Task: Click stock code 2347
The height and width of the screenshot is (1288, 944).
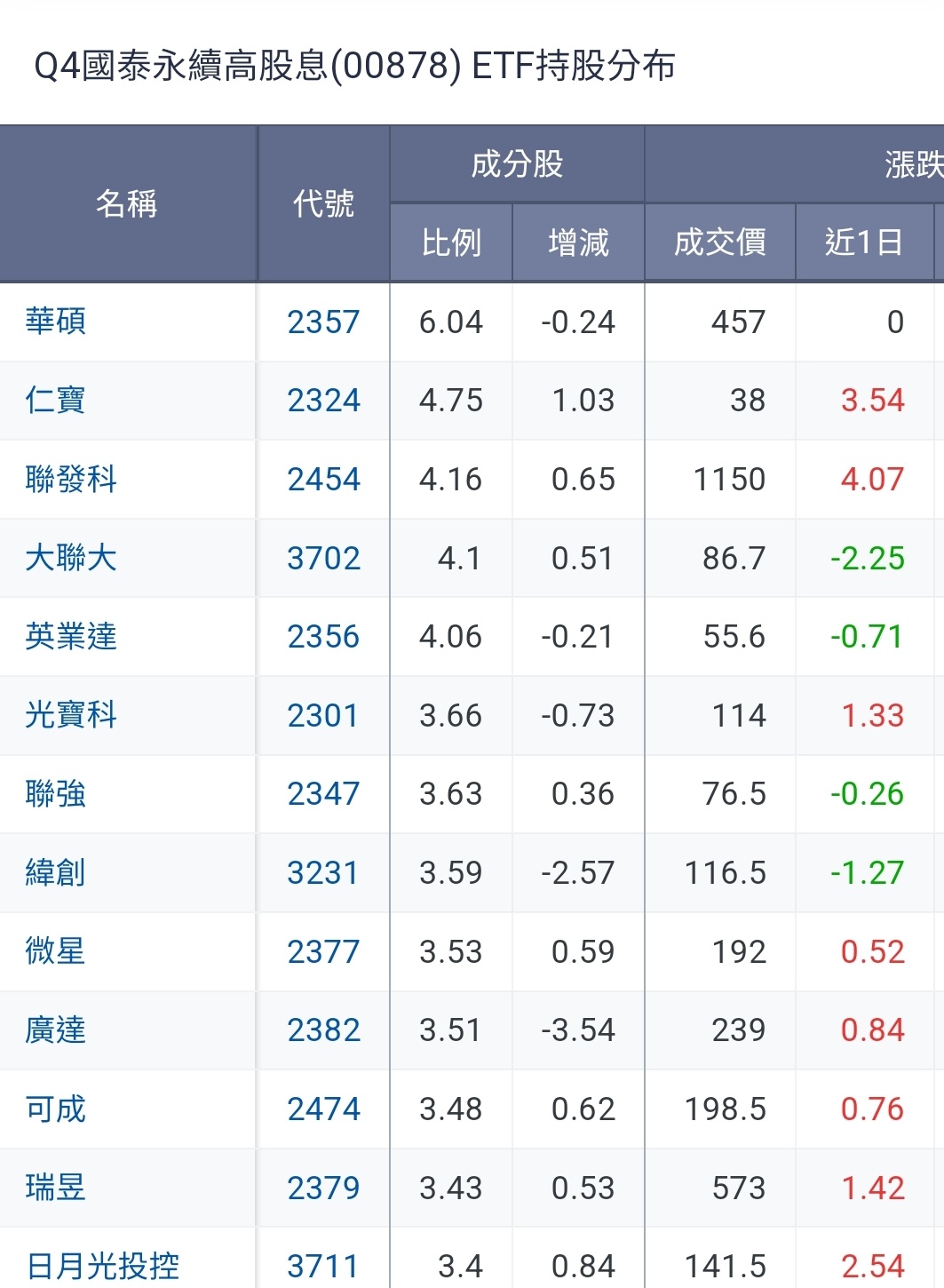Action: coord(323,794)
